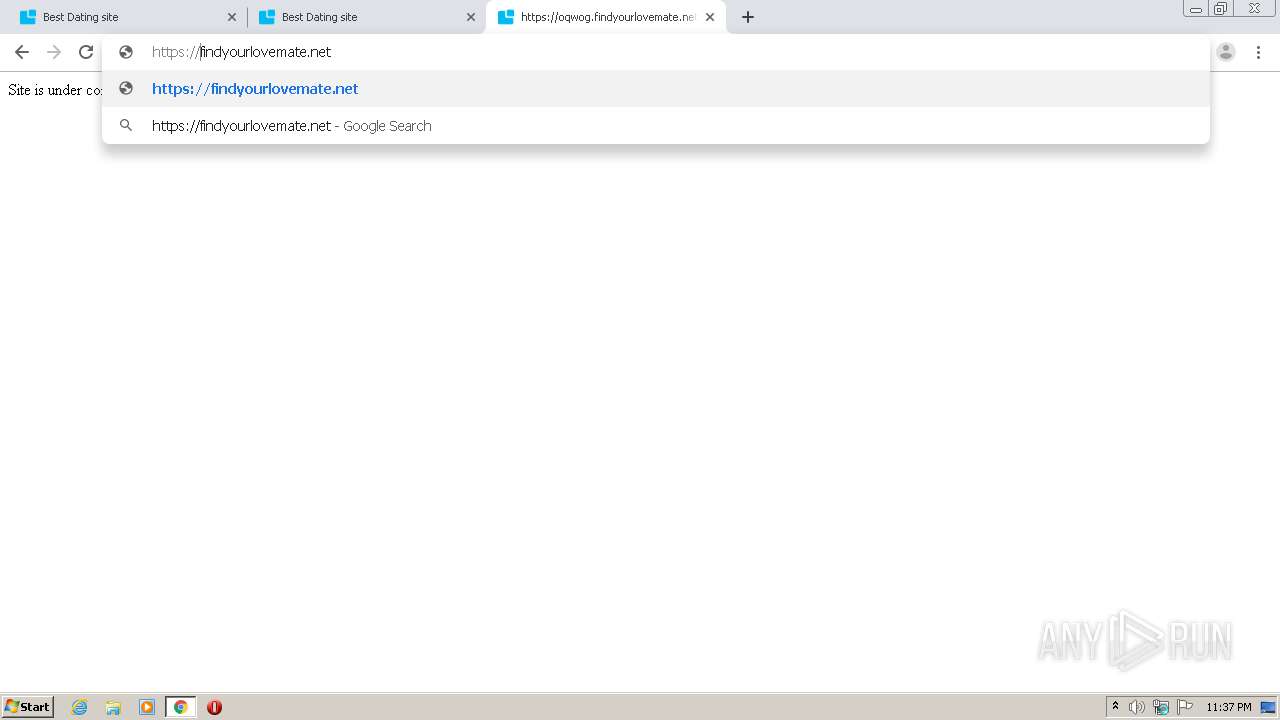Go back to the previous page

point(22,52)
